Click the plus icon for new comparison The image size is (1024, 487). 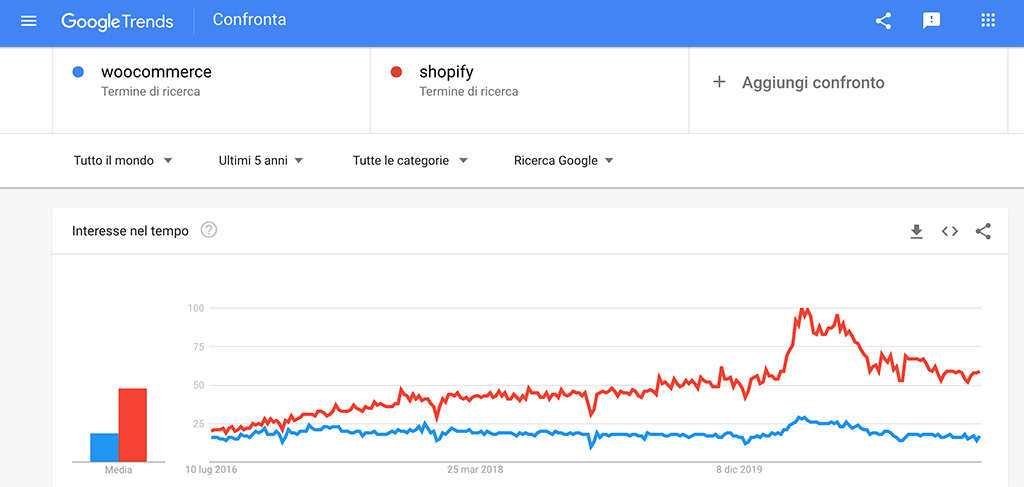point(719,82)
